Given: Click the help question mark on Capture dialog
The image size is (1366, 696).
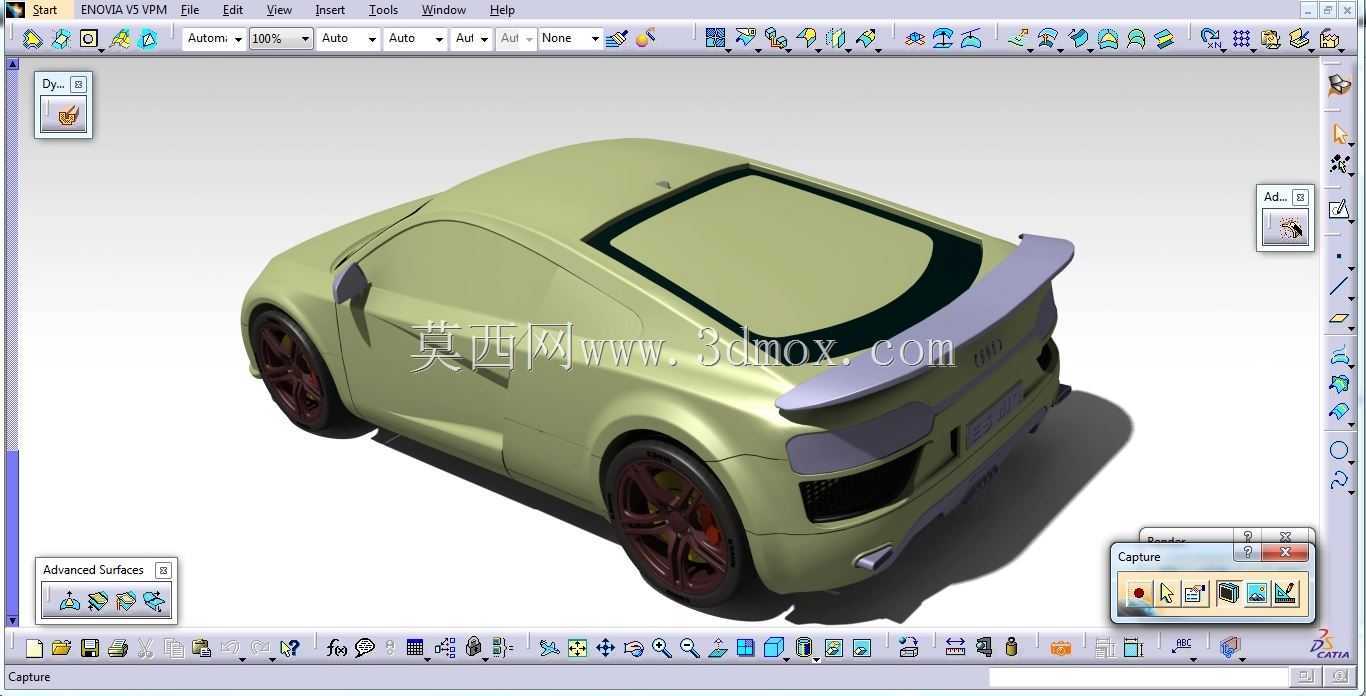Looking at the screenshot, I should click(x=1247, y=552).
